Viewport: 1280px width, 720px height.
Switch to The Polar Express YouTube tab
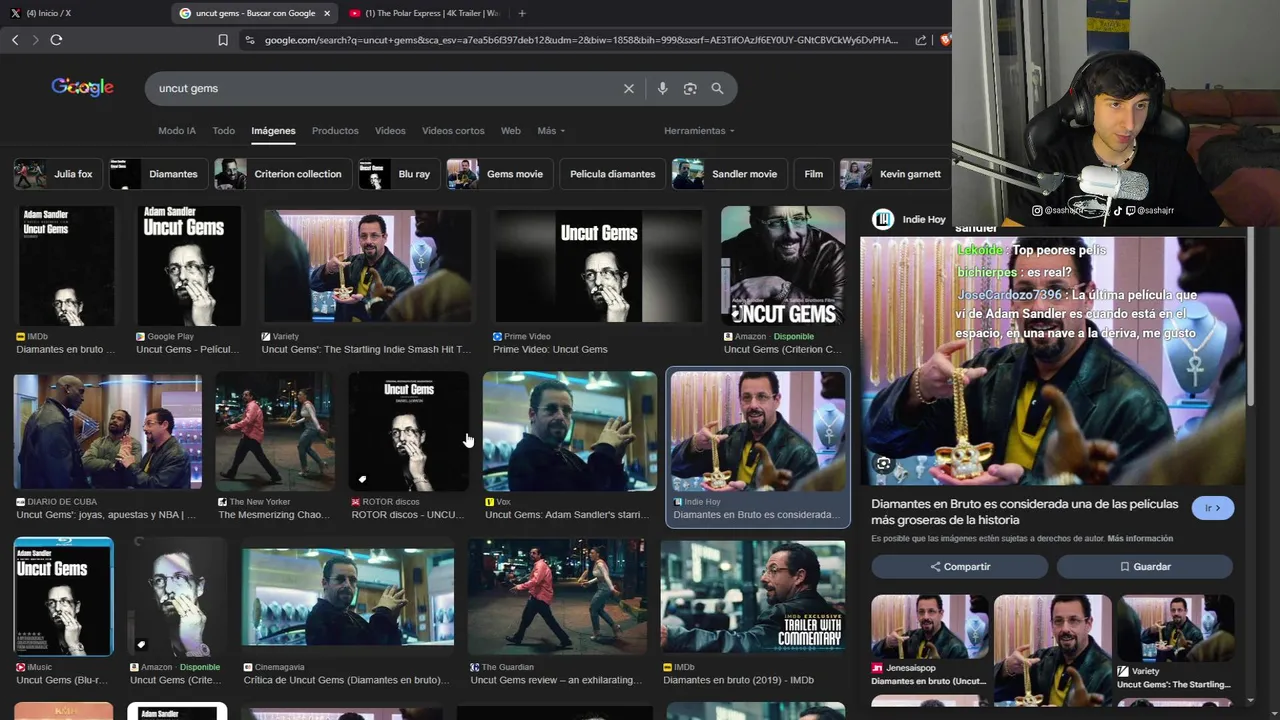(x=424, y=13)
